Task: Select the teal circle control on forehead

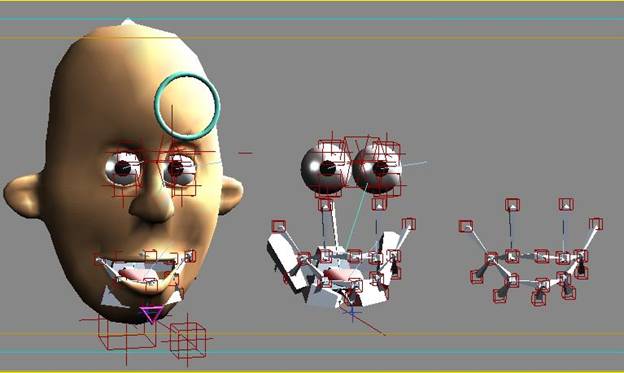Action: coord(187,106)
